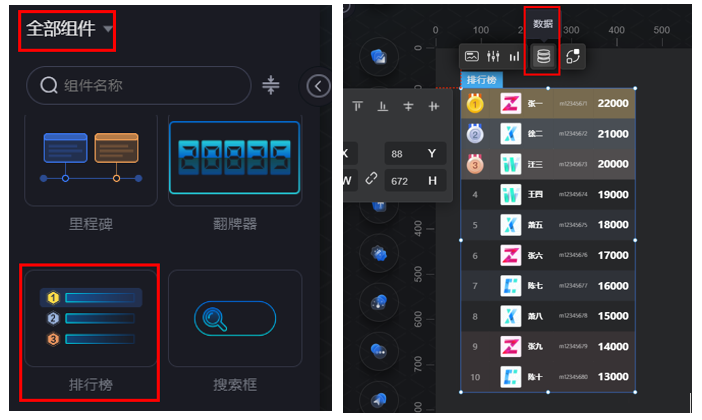The image size is (702, 420).
Task: Toggle the width-height lock chain icon
Action: click(371, 178)
